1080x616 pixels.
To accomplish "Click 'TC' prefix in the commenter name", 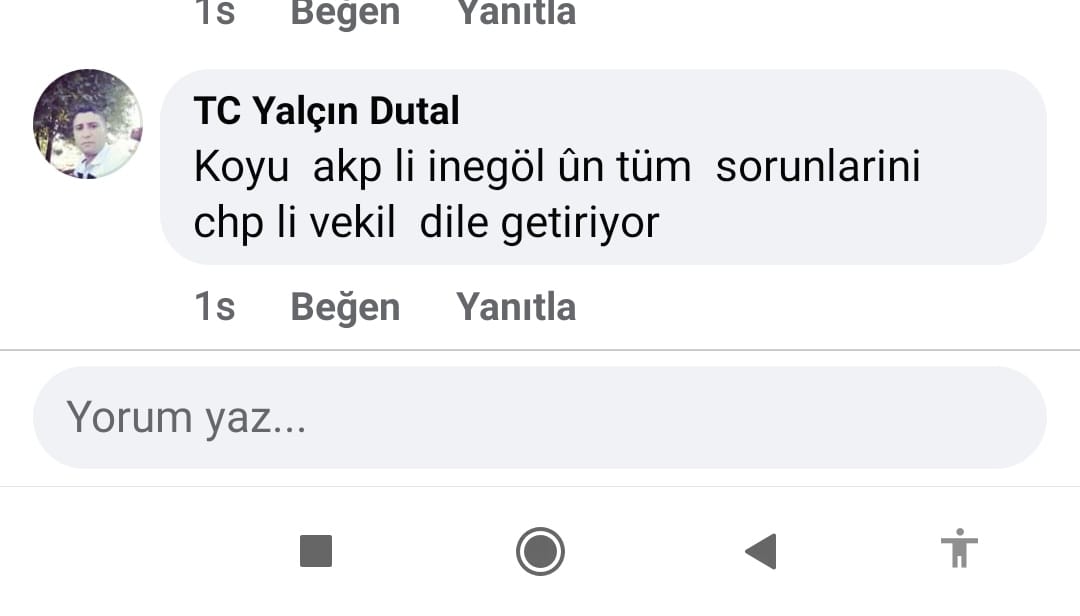I will 217,111.
